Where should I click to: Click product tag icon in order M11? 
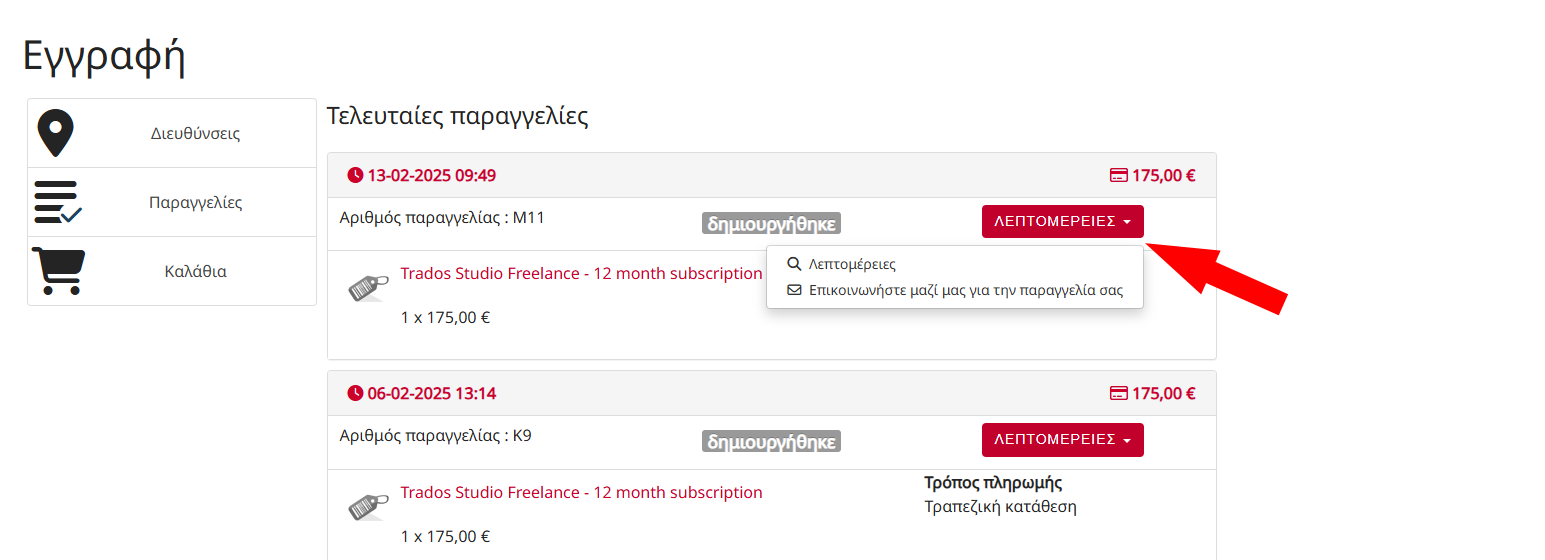[368, 287]
